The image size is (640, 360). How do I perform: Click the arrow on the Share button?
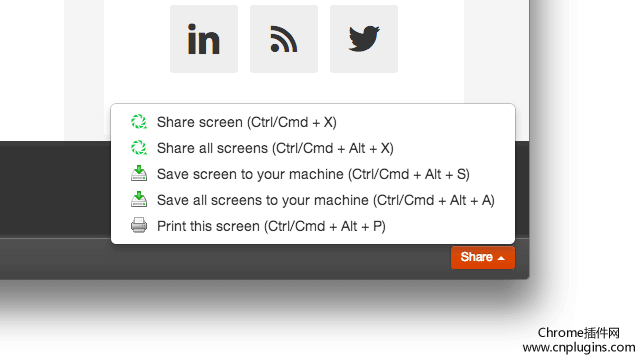(501, 258)
